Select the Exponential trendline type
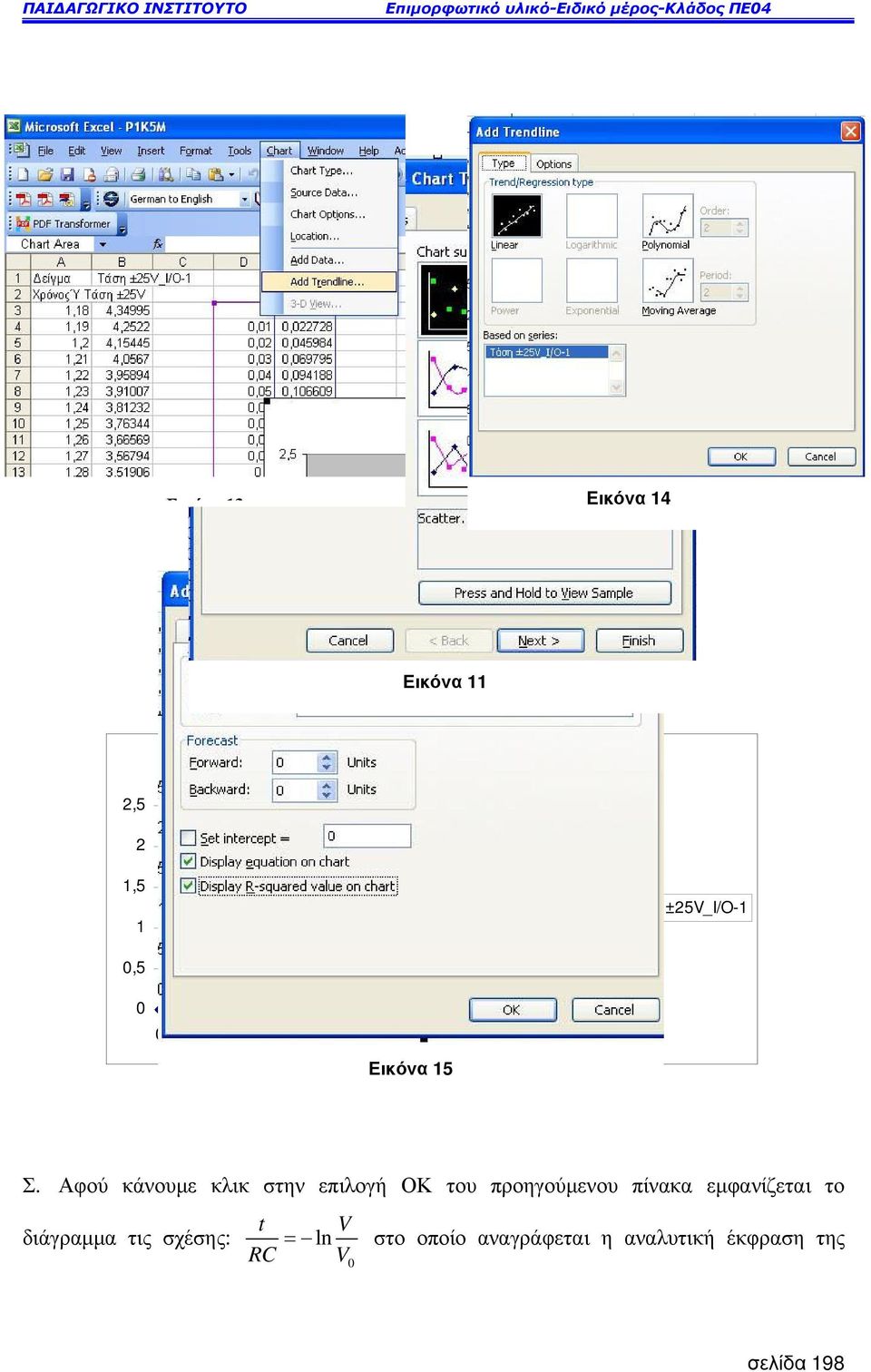Screen dimensions: 871x1372 592,280
